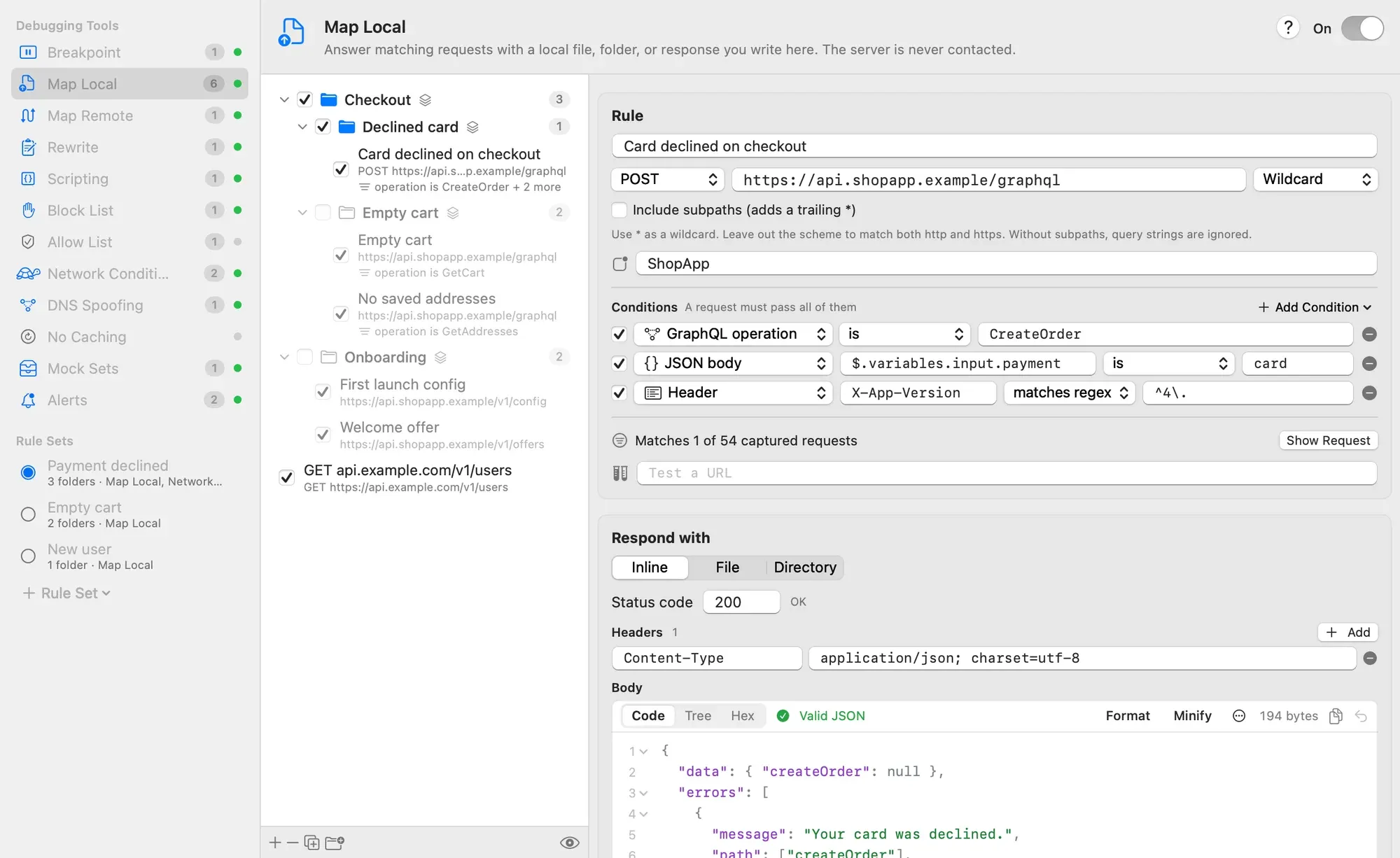Create a new folder in rule list
The image size is (1400, 858).
click(x=335, y=843)
